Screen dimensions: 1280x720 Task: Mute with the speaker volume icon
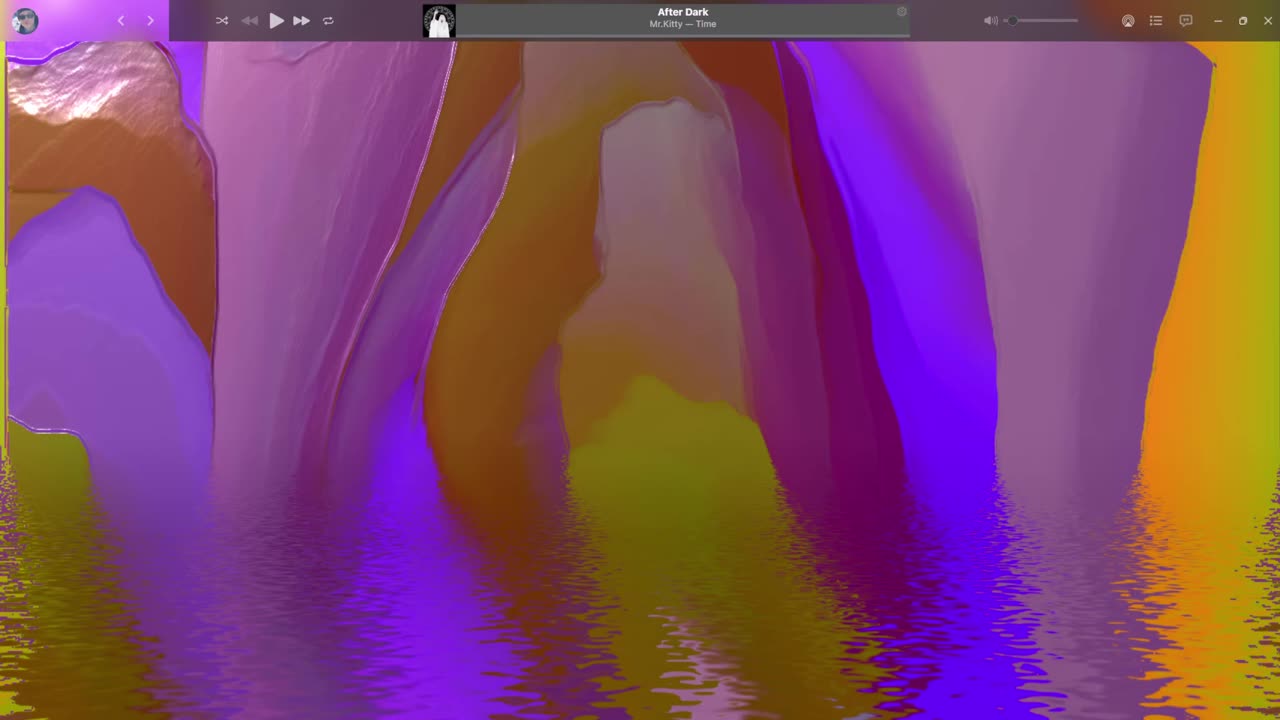tap(990, 20)
